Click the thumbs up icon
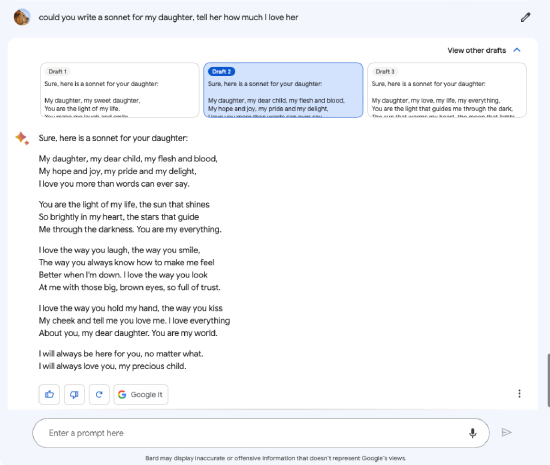550x465 pixels. click(x=49, y=395)
